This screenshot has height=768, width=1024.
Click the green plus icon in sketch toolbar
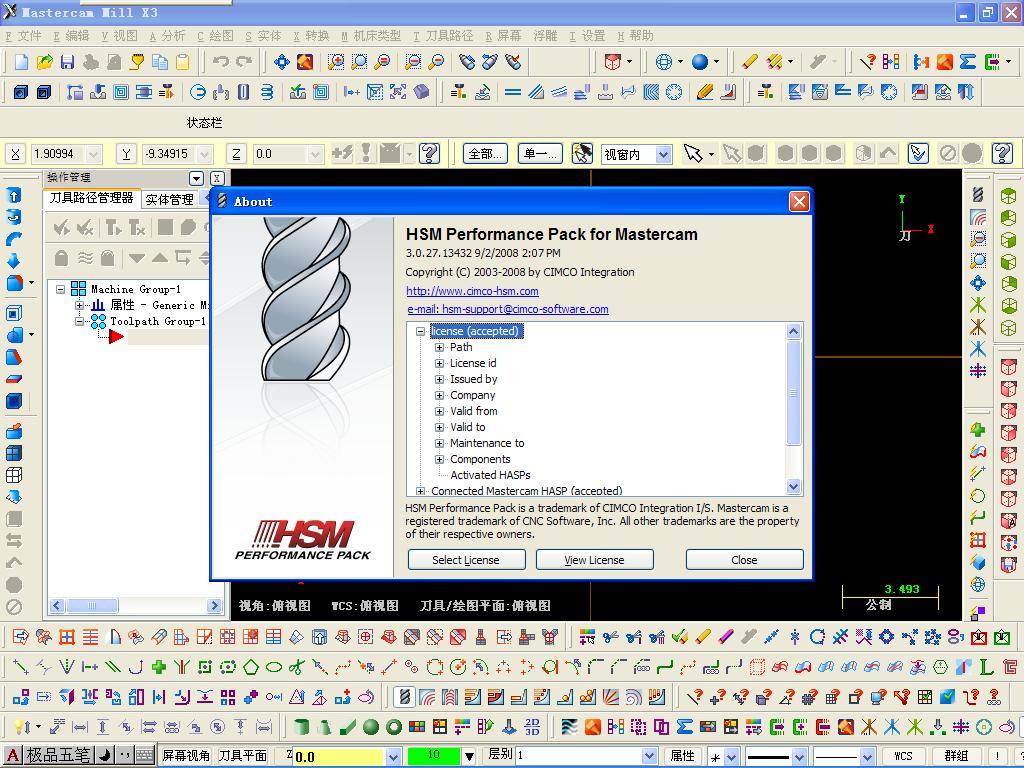(x=159, y=667)
